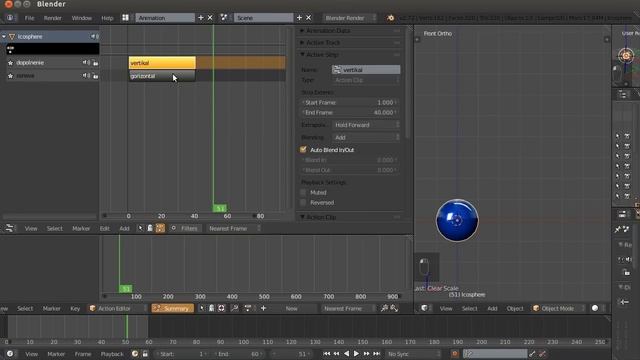Screen dimensions: 640x360
Task: Jump to previous keyframe icon
Action: [x=336, y=353]
